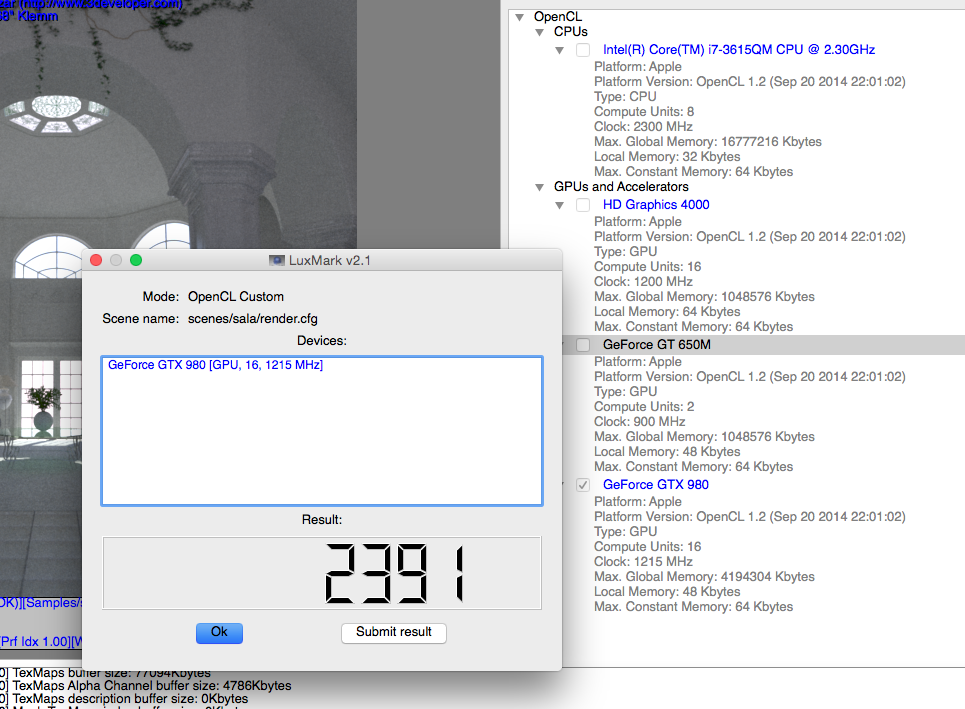This screenshot has height=709, width=965.
Task: Click 'Max. Global Memory: 4194304 Kbytes' text
Action: 704,577
